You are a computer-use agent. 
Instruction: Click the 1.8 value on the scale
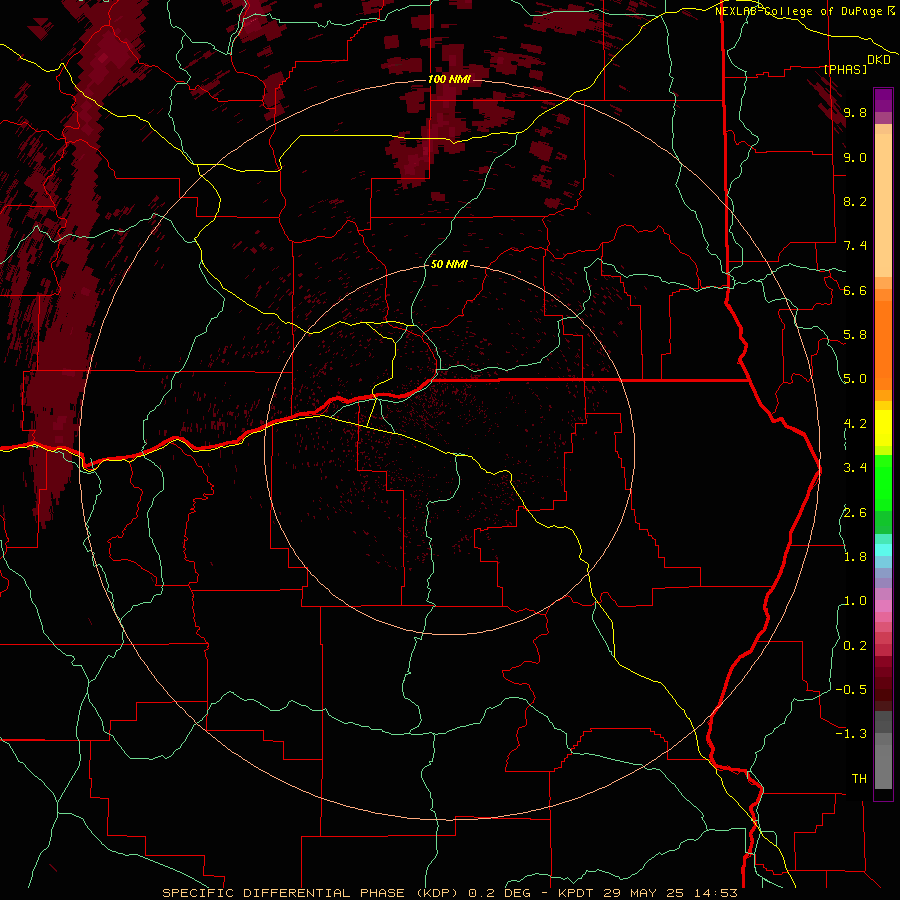coord(855,557)
